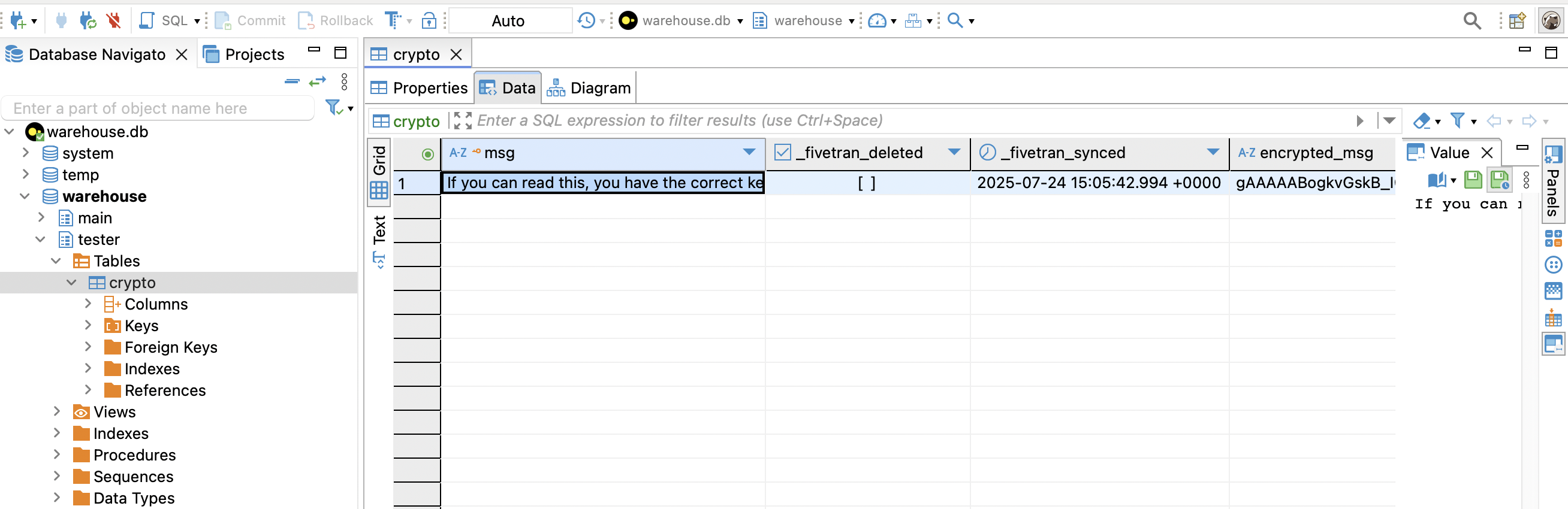1568x509 pixels.
Task: Open msg column sort dropdown arrow
Action: tap(749, 153)
